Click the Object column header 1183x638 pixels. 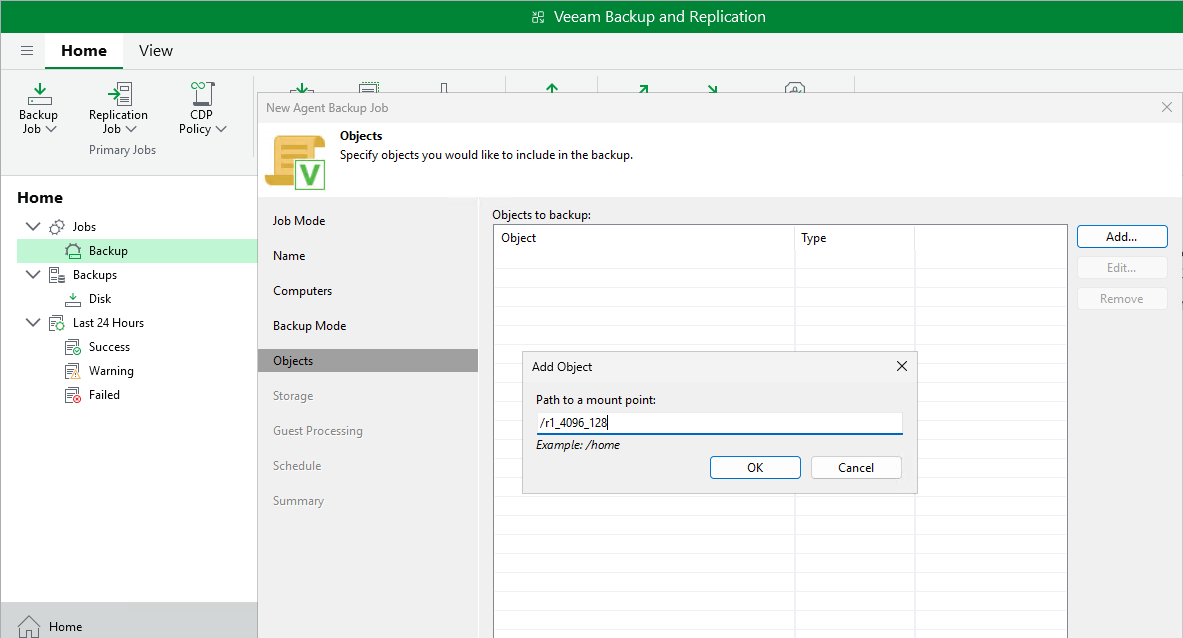(644, 238)
